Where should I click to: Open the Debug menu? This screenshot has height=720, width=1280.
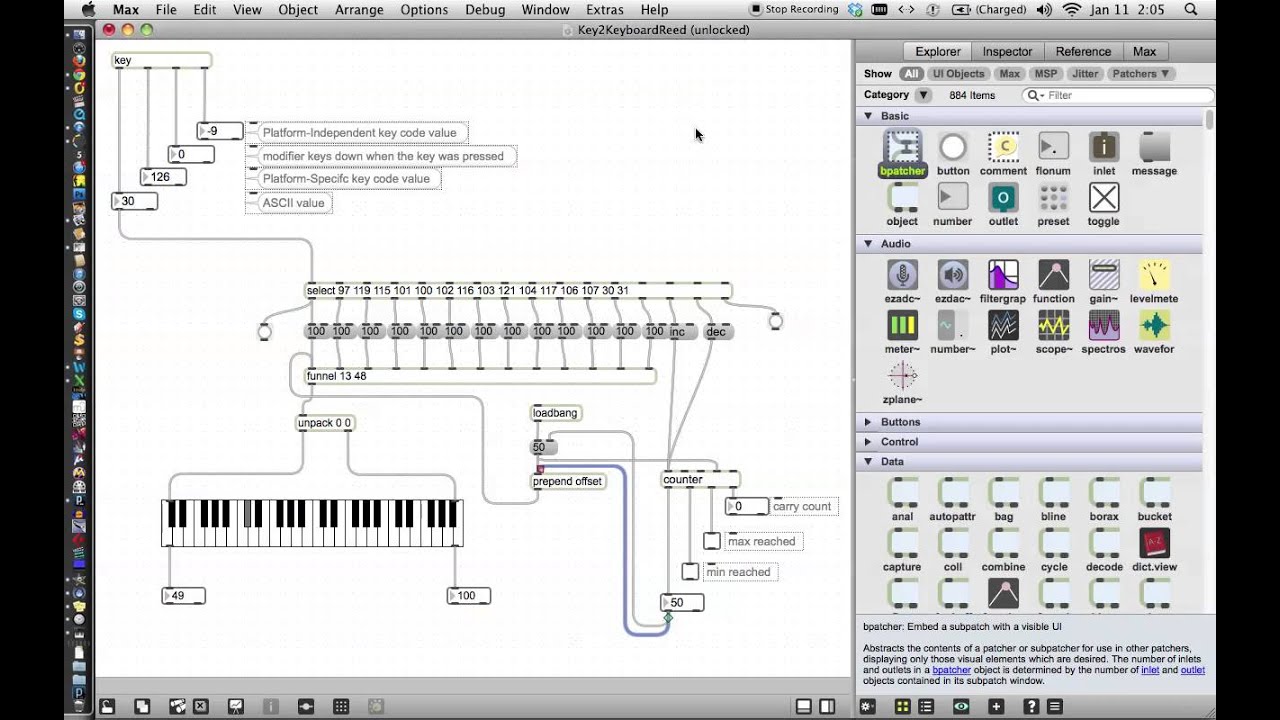tap(485, 10)
